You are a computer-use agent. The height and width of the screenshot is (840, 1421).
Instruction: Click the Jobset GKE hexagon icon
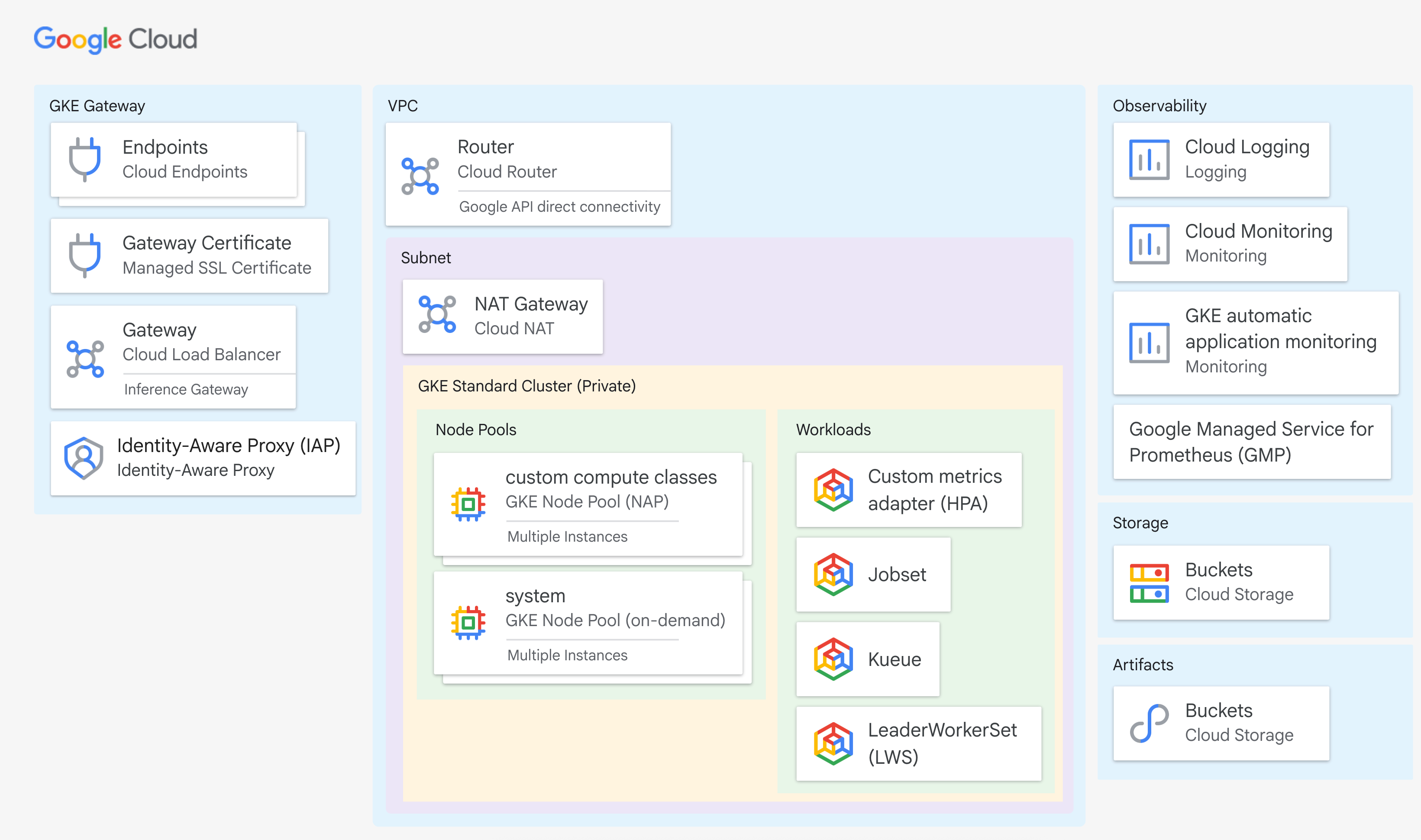[833, 575]
